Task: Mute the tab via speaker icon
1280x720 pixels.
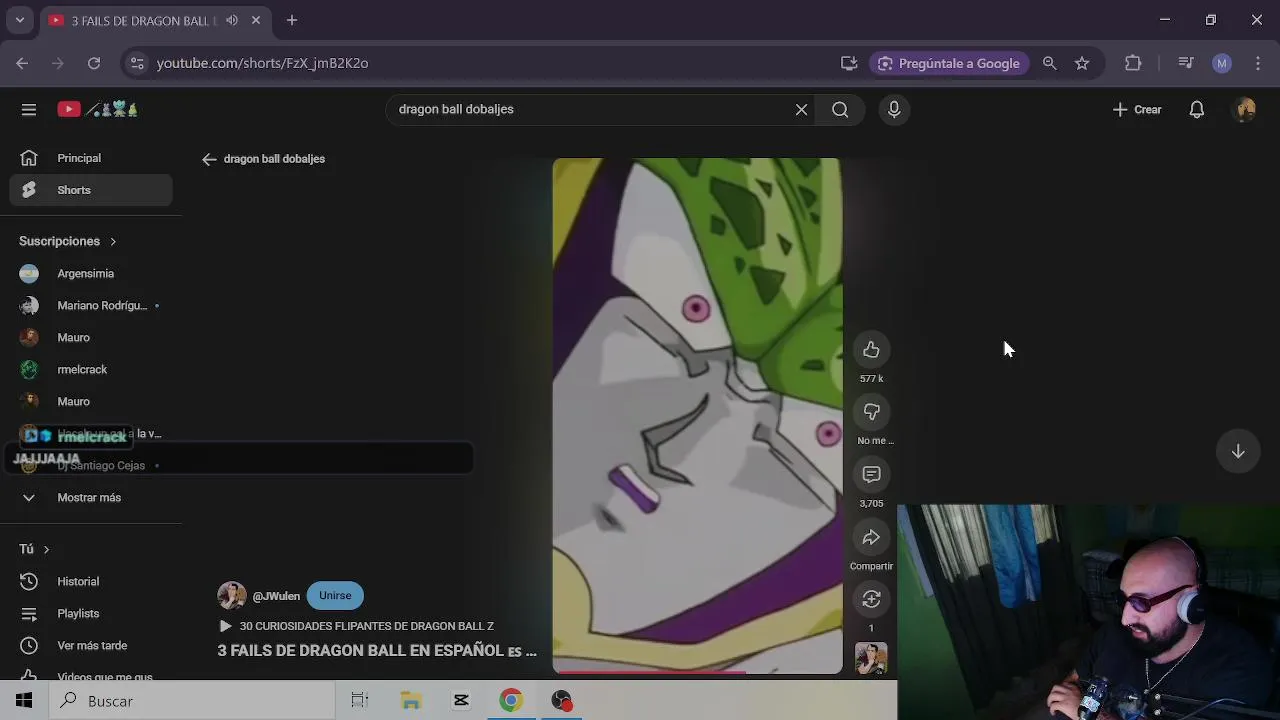Action: coord(232,20)
